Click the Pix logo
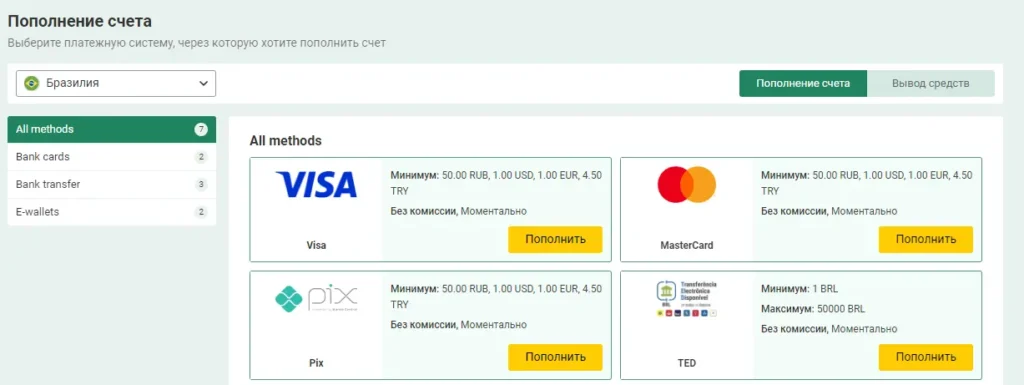Viewport: 1024px width, 385px height. click(x=316, y=299)
